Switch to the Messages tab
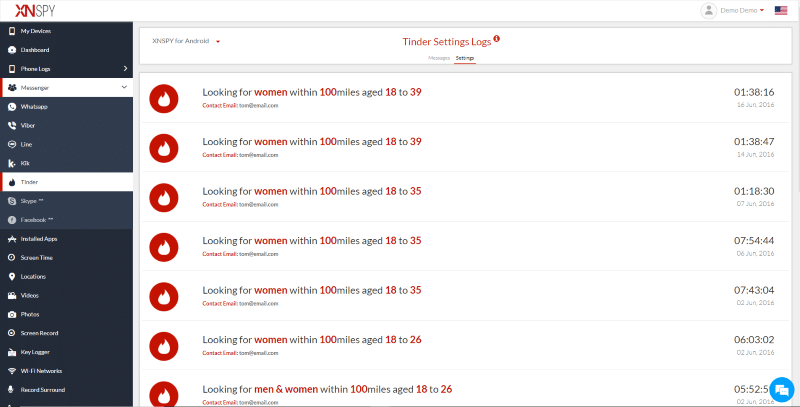This screenshot has width=800, height=407. pyautogui.click(x=439, y=58)
